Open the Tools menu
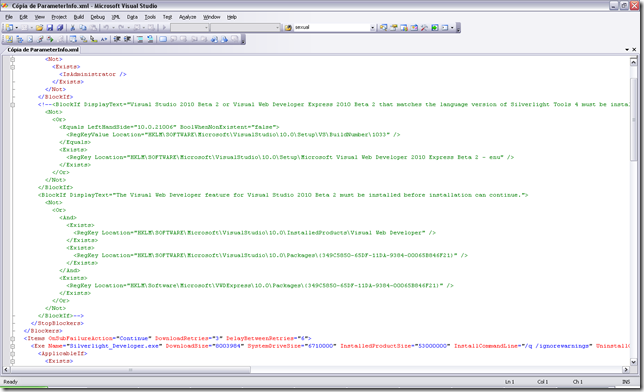Screen dimensions: 644x392 [150, 17]
